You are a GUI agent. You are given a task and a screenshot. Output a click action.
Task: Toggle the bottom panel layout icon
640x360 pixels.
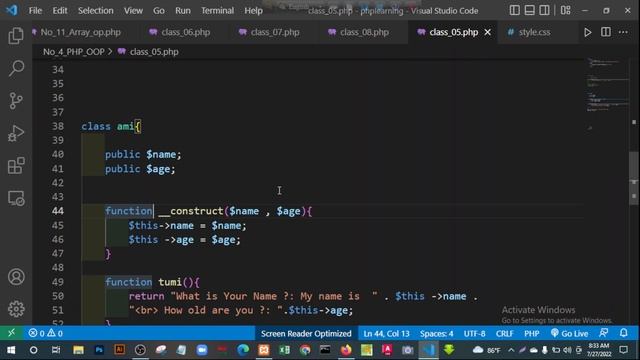point(529,10)
